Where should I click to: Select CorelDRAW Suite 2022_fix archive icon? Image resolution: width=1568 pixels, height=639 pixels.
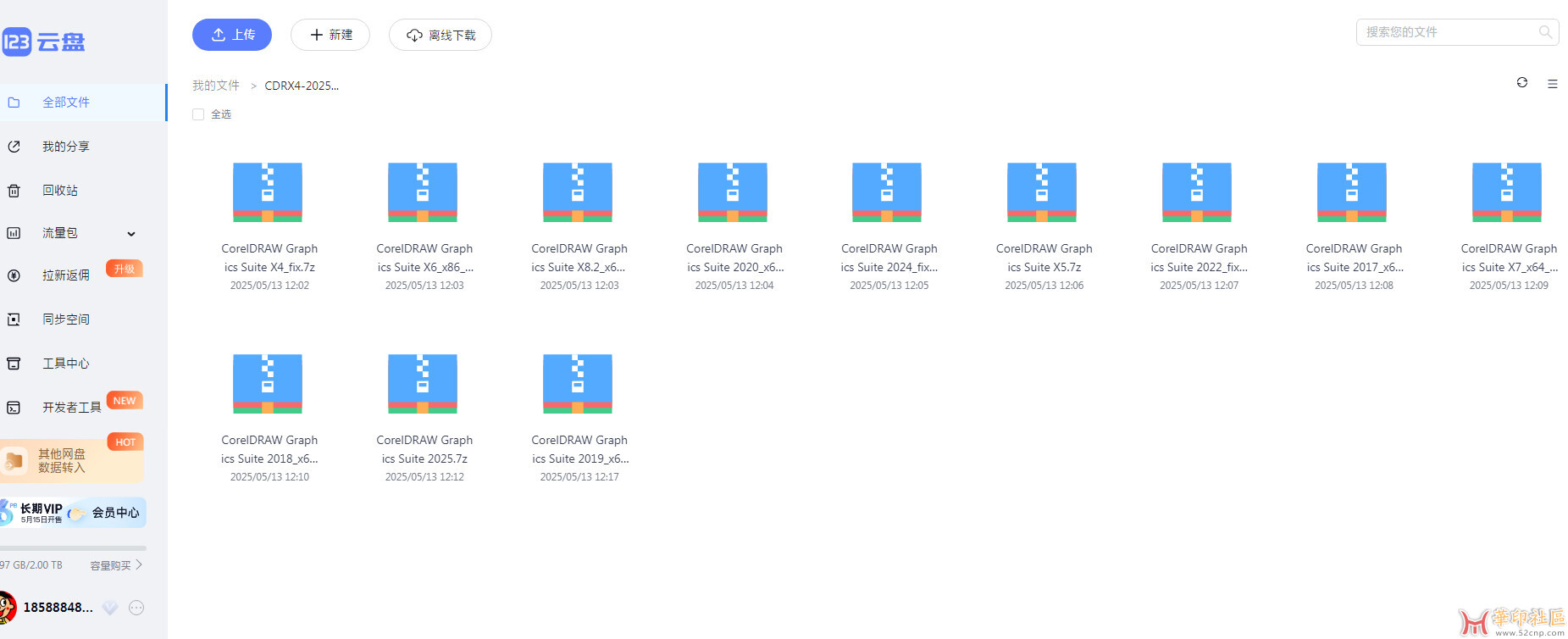pos(1197,192)
